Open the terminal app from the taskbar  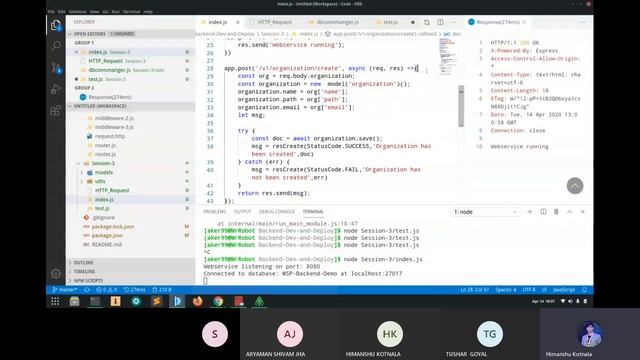tap(95, 301)
